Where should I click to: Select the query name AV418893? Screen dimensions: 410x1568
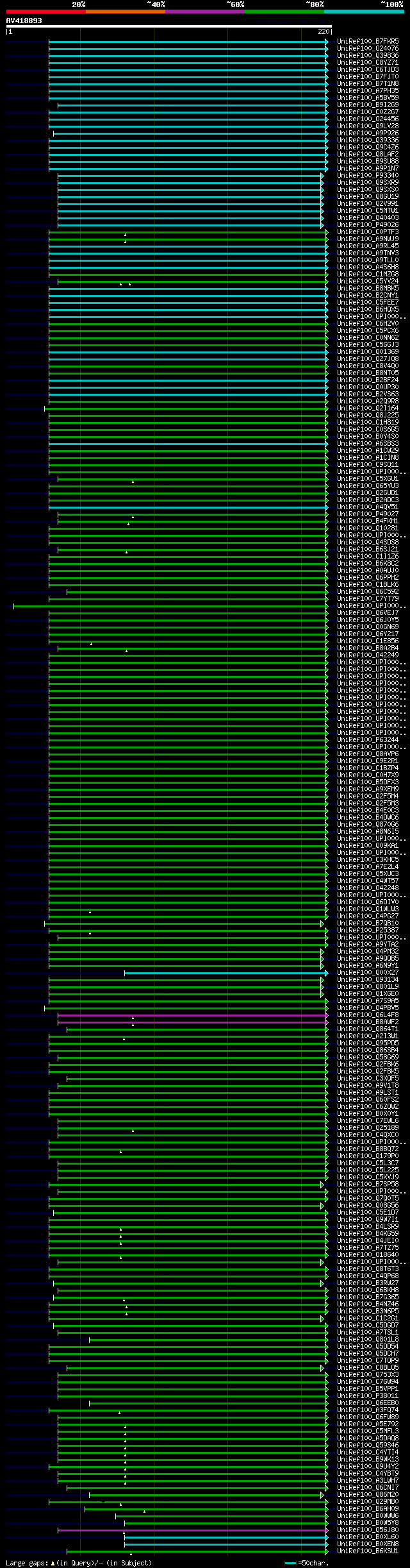click(24, 21)
